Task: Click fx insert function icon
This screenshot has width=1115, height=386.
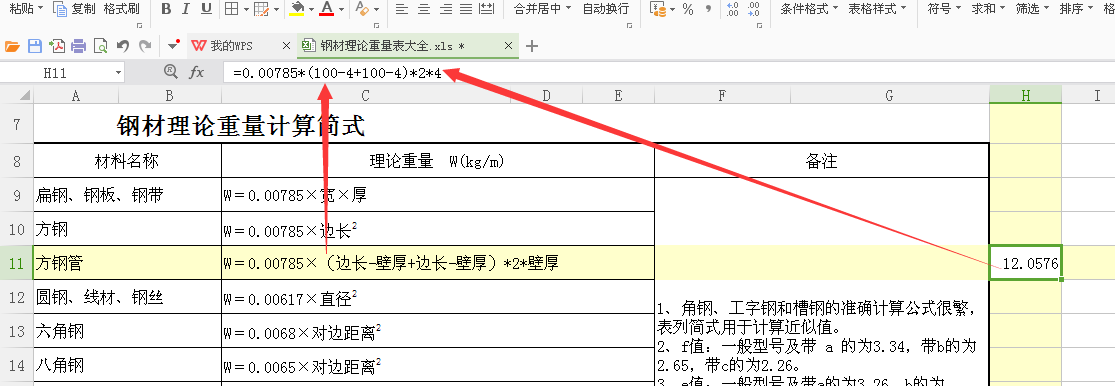Action: click(196, 72)
